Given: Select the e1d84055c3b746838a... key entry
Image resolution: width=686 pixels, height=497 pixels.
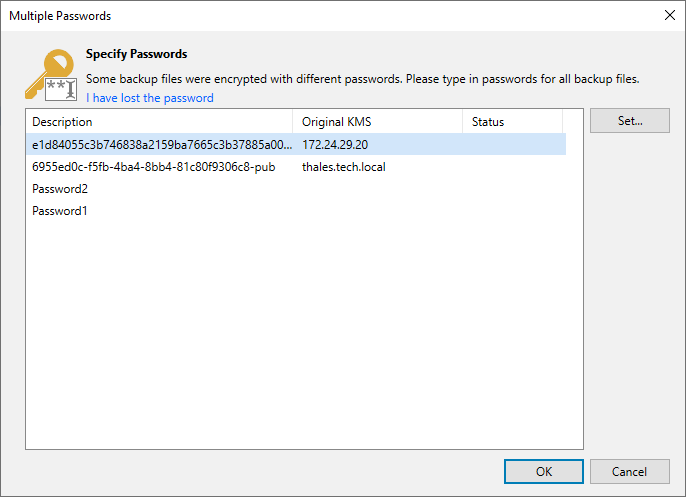Looking at the screenshot, I should [x=160, y=145].
